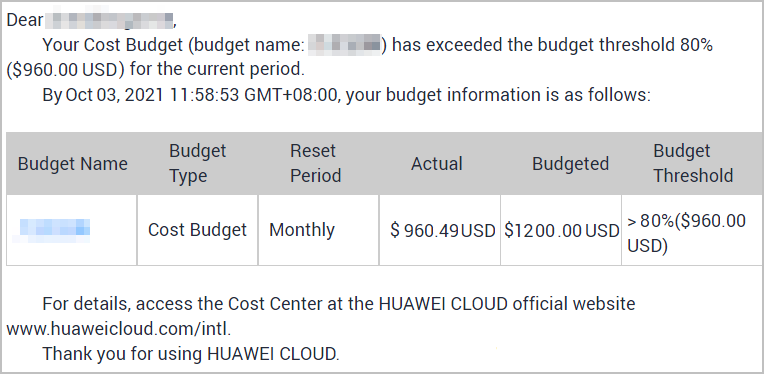Click the $960.49 USD actual amount cell
This screenshot has height=374, width=764.
tap(439, 230)
